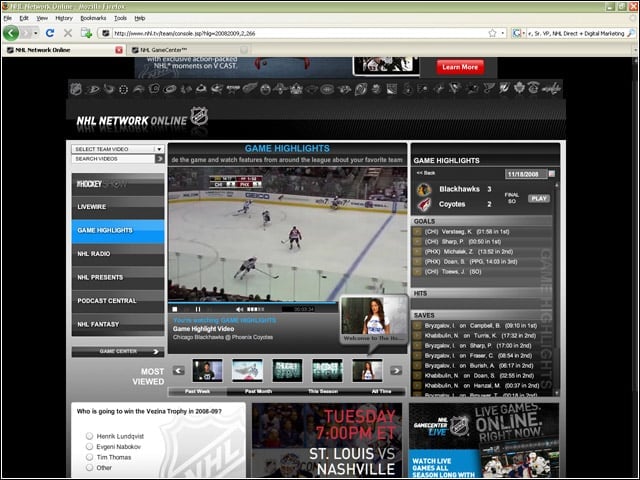This screenshot has width=640, height=480.
Task: Open Podcast Central in the sidebar
Action: pyautogui.click(x=118, y=301)
